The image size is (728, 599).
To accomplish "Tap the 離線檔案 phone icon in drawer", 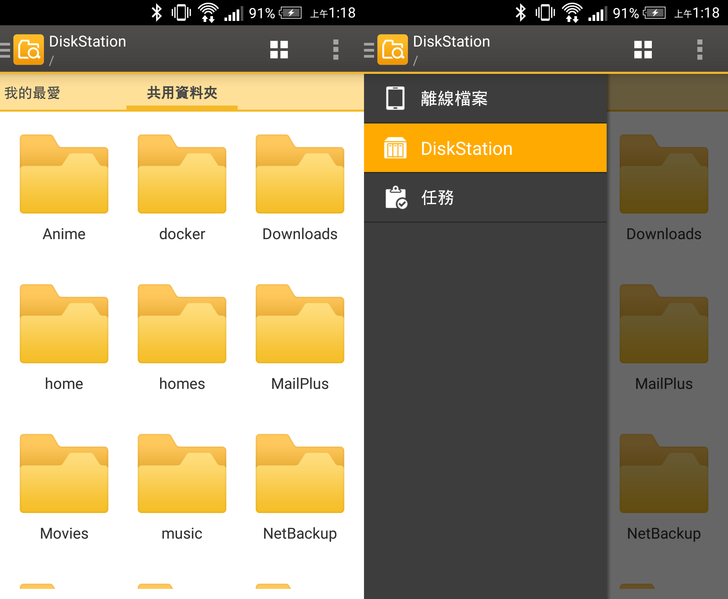I will pyautogui.click(x=396, y=98).
